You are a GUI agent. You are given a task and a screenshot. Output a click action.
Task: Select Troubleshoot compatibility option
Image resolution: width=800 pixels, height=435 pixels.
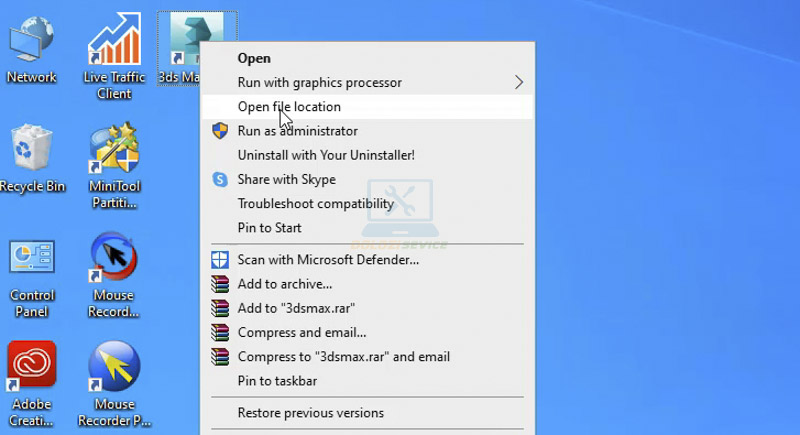(x=315, y=204)
